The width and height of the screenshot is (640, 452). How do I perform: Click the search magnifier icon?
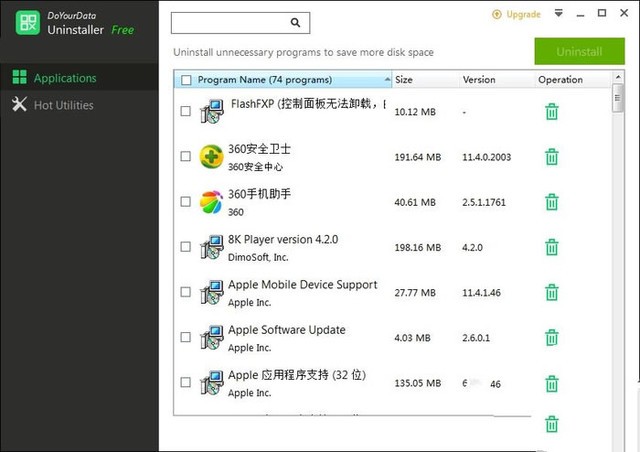tap(295, 22)
